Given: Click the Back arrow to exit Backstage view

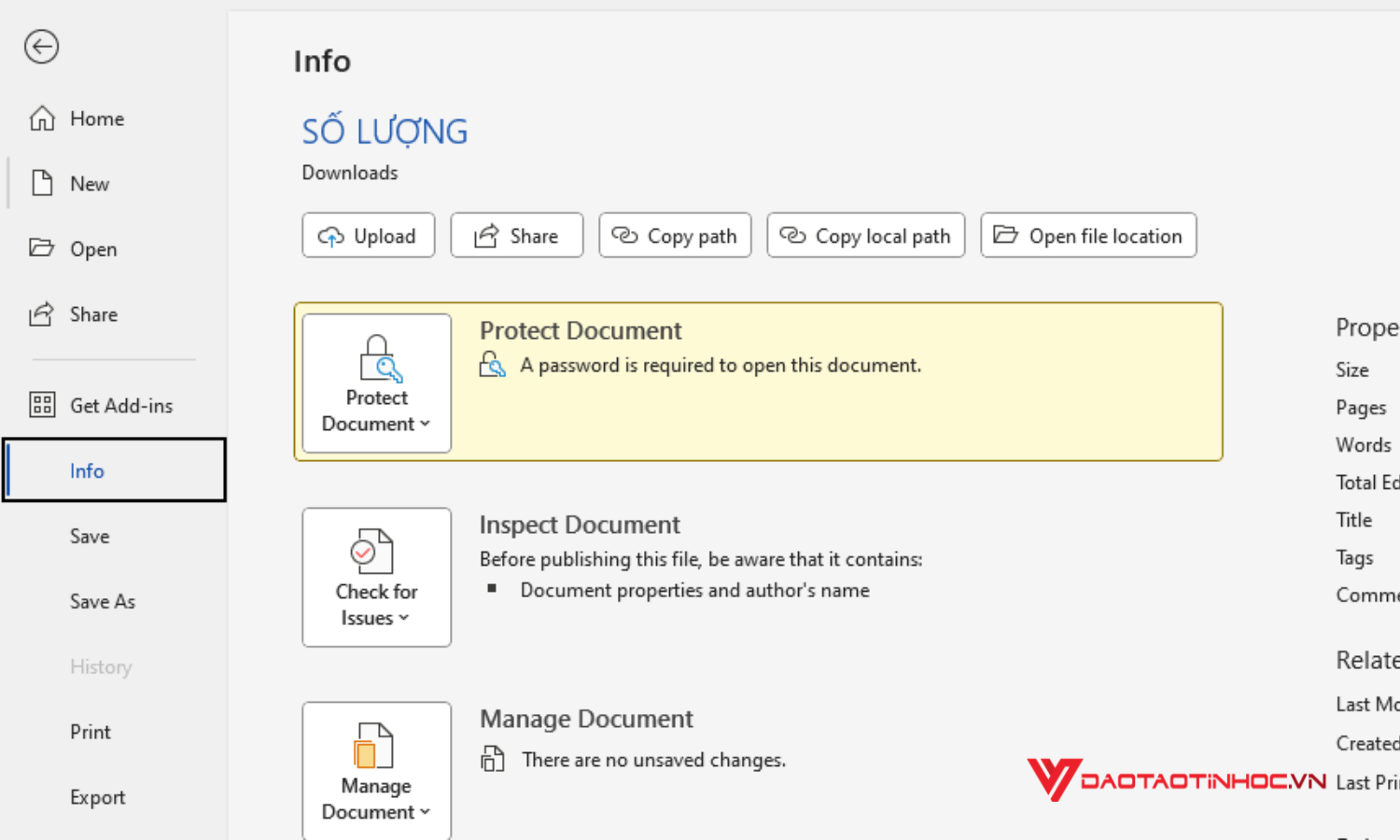Looking at the screenshot, I should click(x=41, y=47).
